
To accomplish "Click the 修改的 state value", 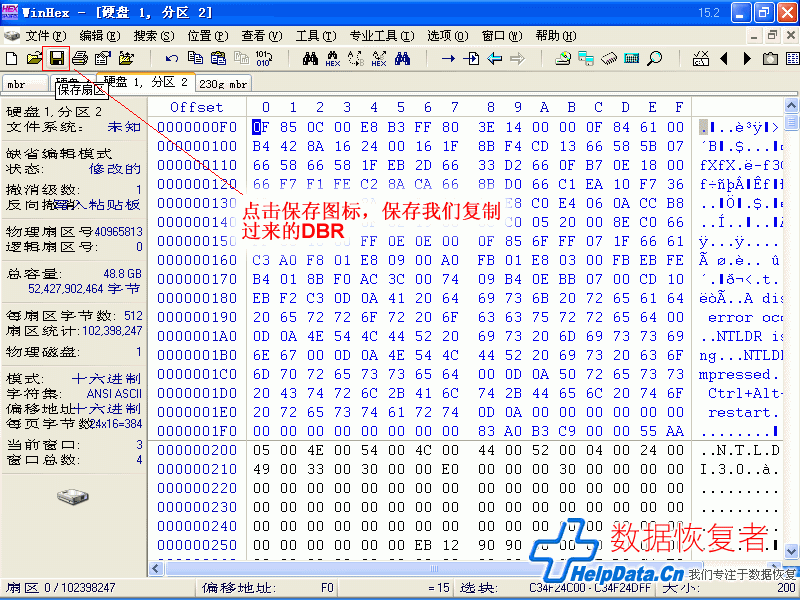I will point(115,169).
